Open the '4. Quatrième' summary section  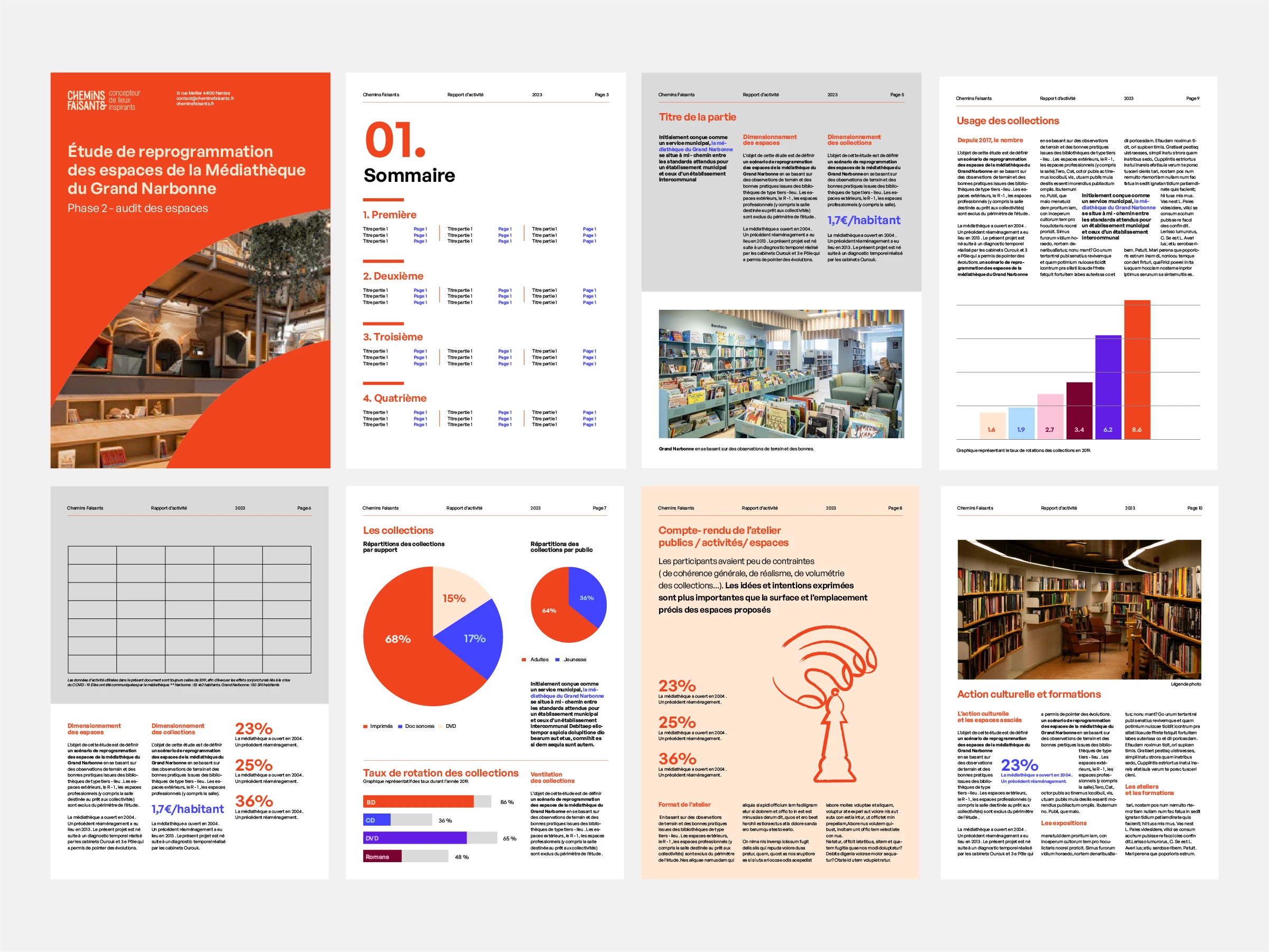394,398
